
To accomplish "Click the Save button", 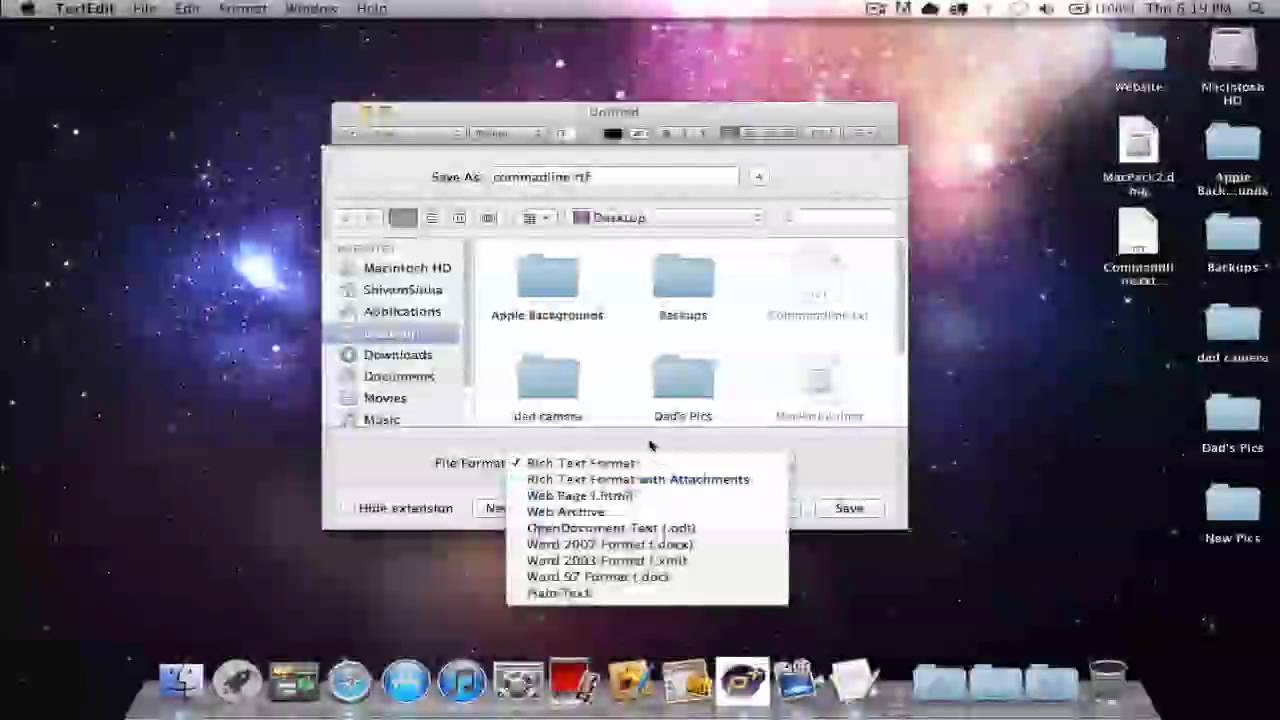I will [x=849, y=508].
